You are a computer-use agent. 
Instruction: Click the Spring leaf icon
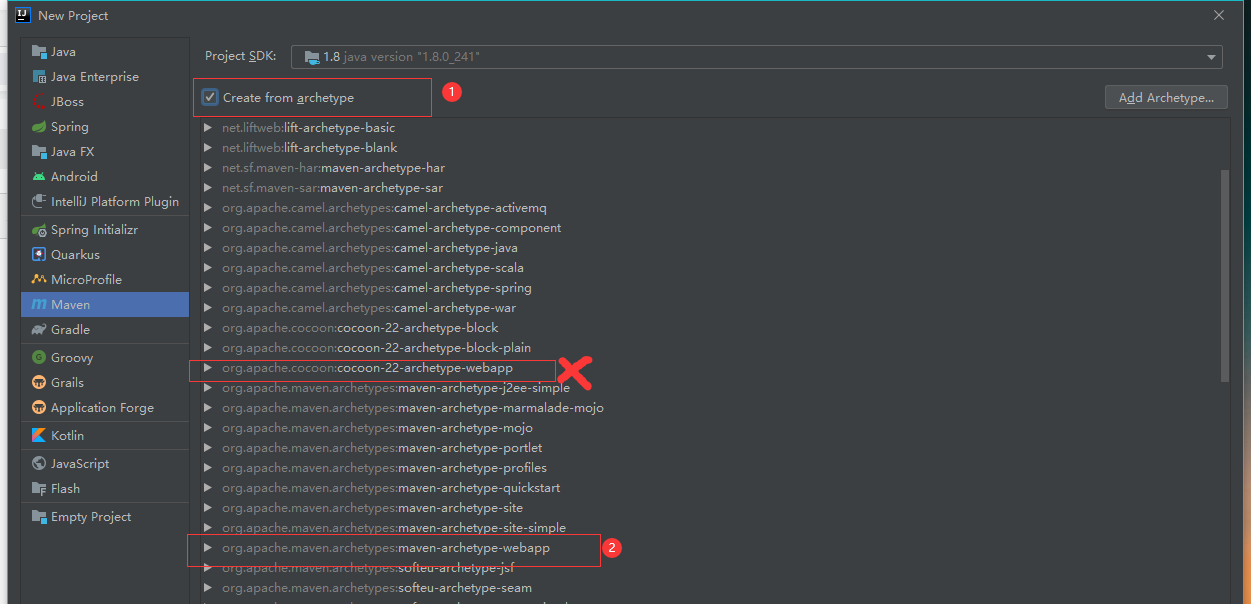[x=39, y=127]
